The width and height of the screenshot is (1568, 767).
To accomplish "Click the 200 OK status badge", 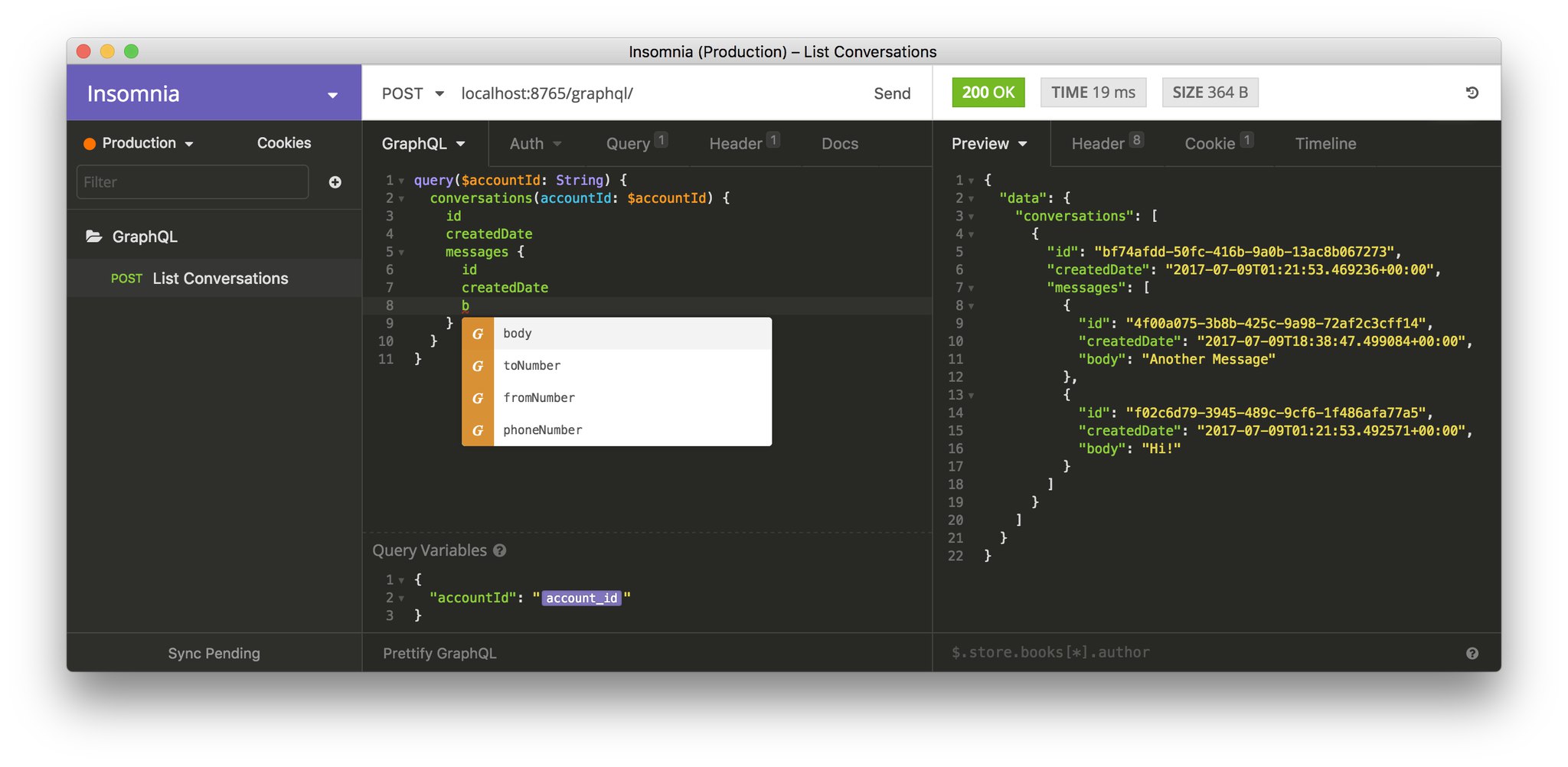I will [988, 93].
